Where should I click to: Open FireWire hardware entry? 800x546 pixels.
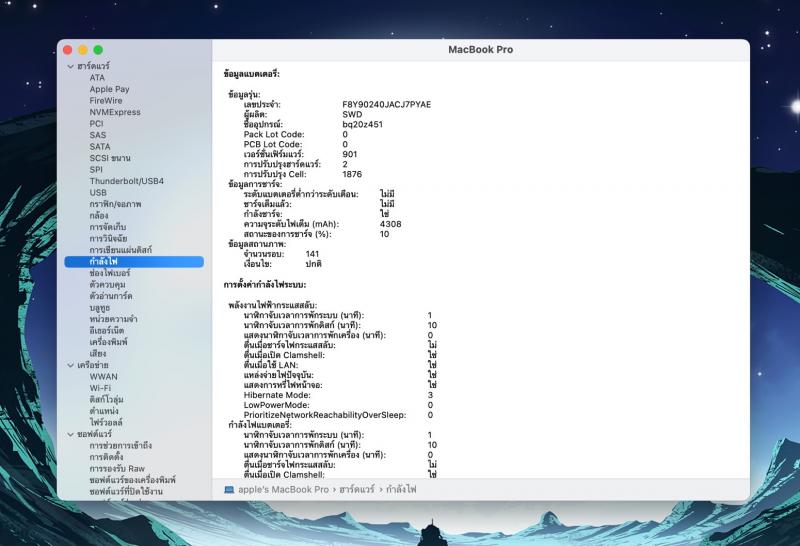tap(106, 101)
